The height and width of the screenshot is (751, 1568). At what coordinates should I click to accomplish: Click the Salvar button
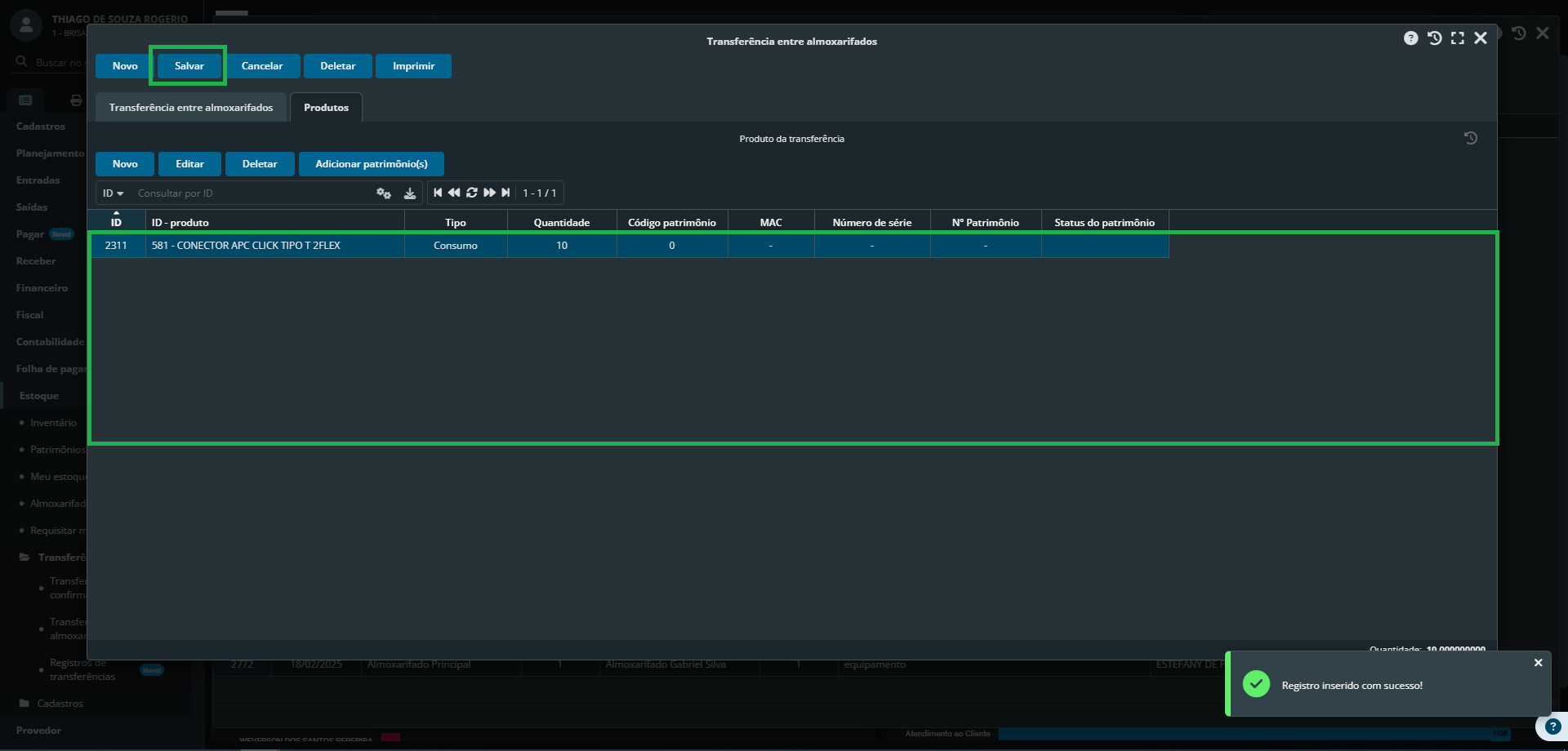click(x=189, y=66)
